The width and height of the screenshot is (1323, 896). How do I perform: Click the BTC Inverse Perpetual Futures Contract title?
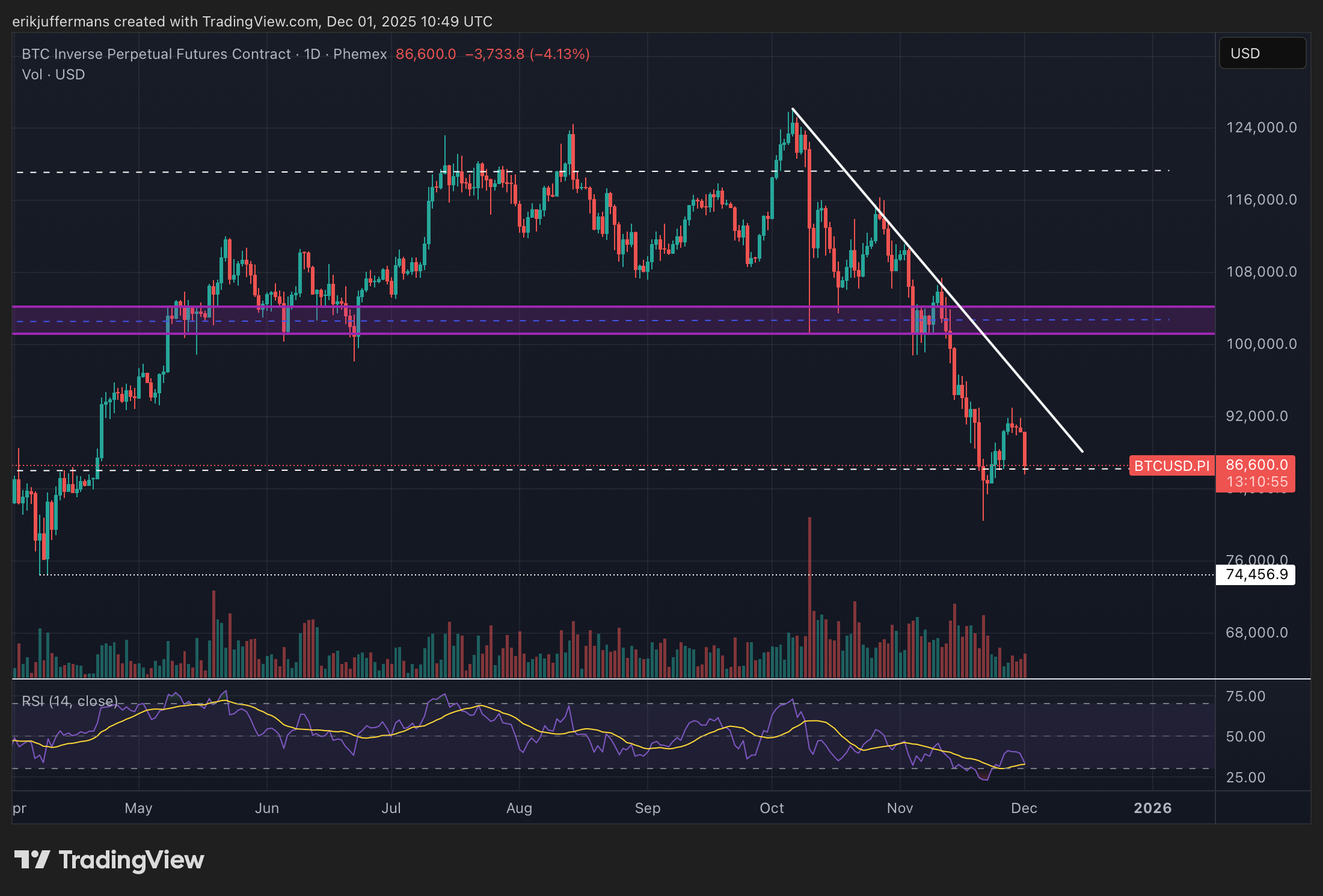[156, 54]
